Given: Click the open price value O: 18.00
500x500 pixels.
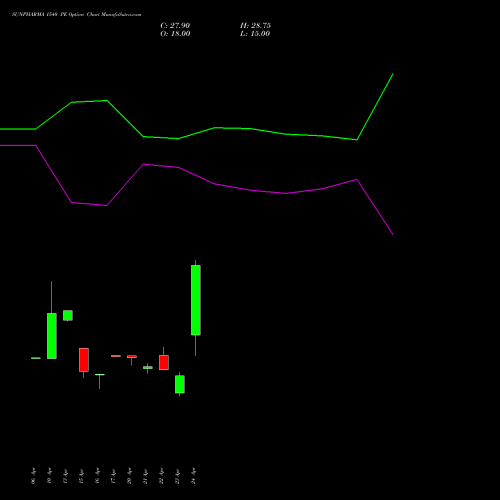Looking at the screenshot, I should [x=175, y=34].
